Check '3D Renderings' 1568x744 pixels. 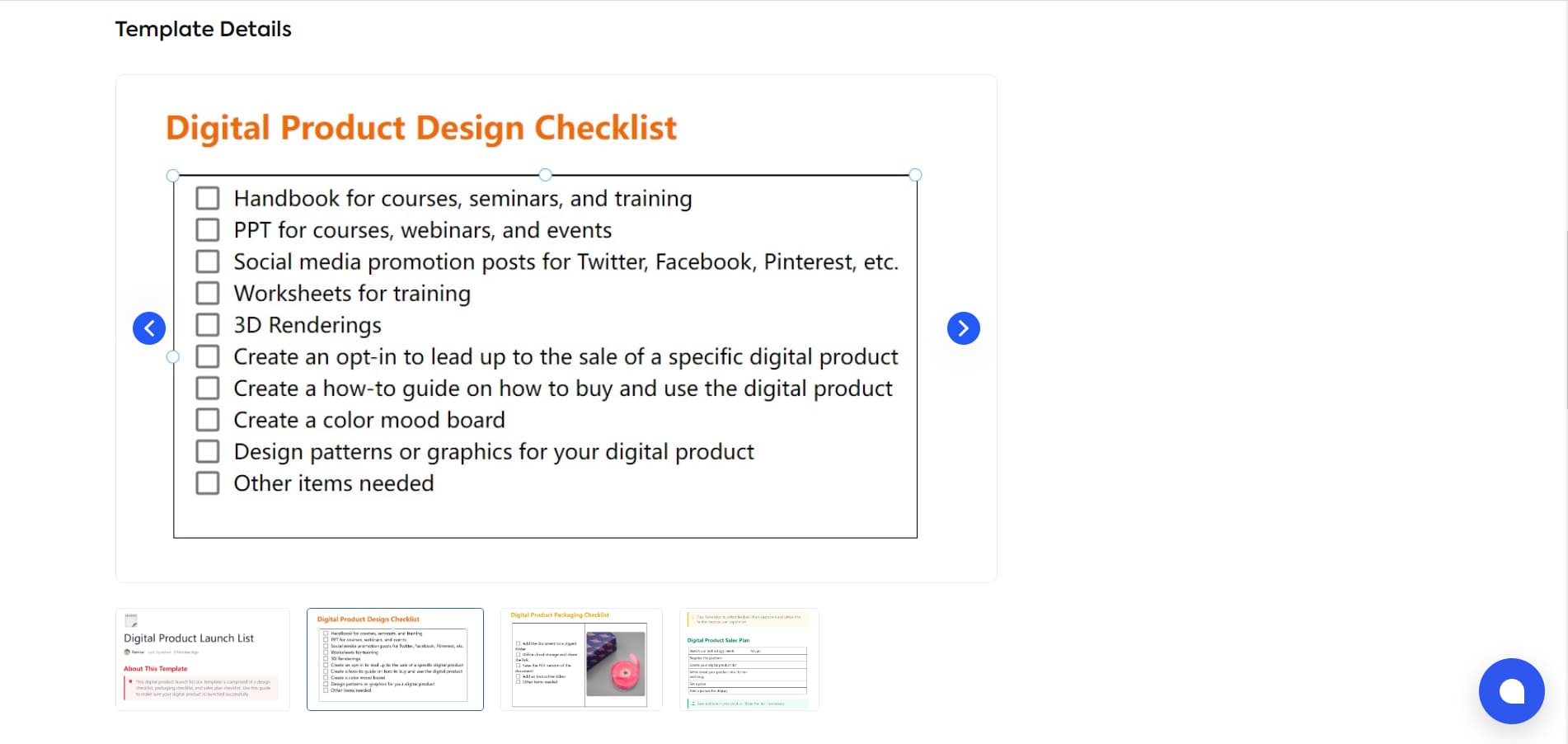[207, 325]
